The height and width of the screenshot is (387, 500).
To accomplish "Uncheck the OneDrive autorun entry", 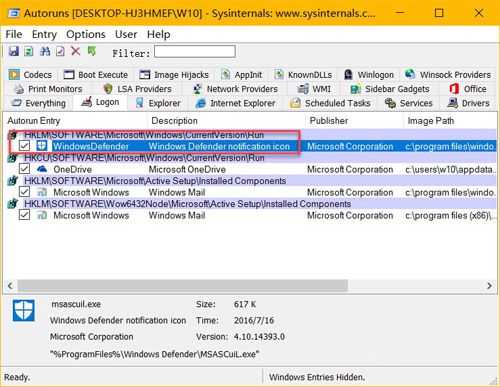I will tap(24, 169).
